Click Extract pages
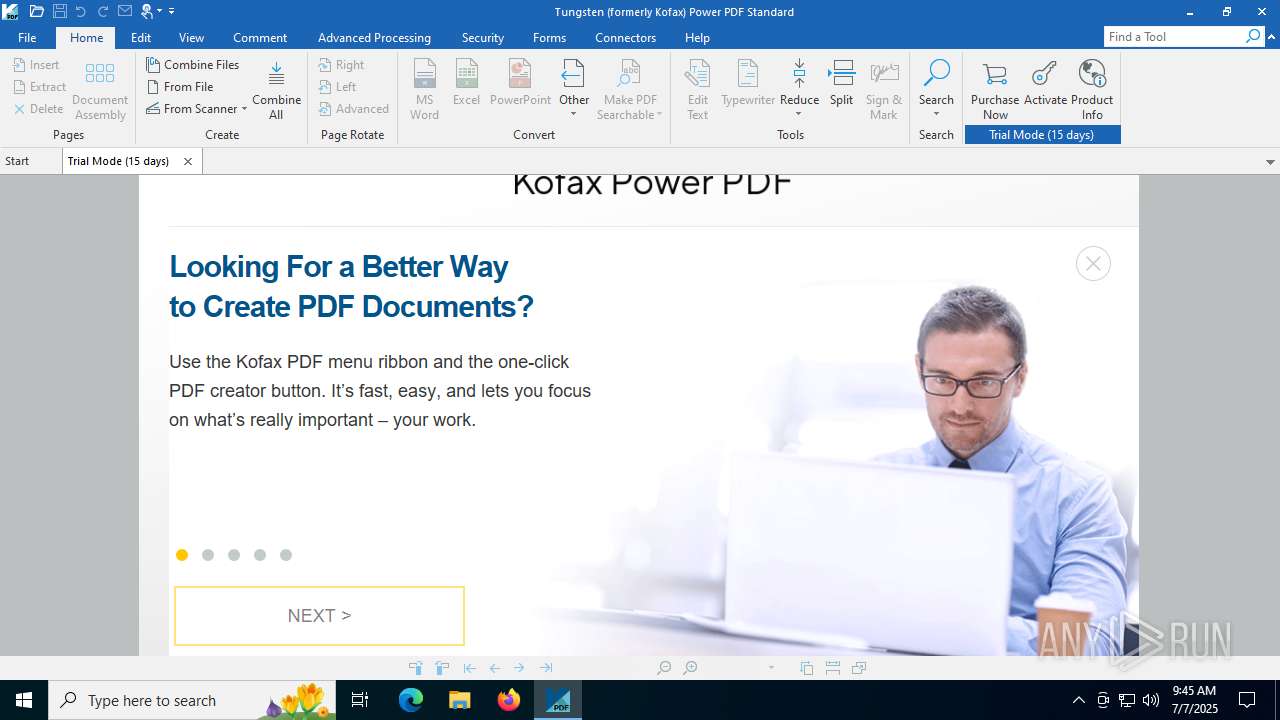 (40, 86)
